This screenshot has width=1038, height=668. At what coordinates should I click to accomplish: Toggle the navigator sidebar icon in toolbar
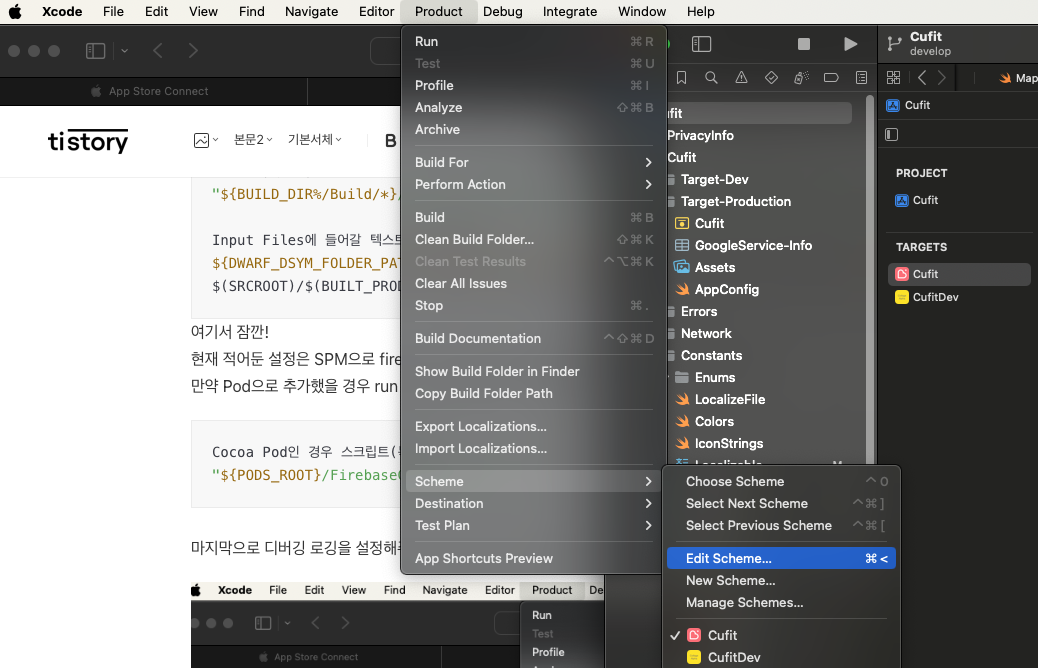(701, 44)
